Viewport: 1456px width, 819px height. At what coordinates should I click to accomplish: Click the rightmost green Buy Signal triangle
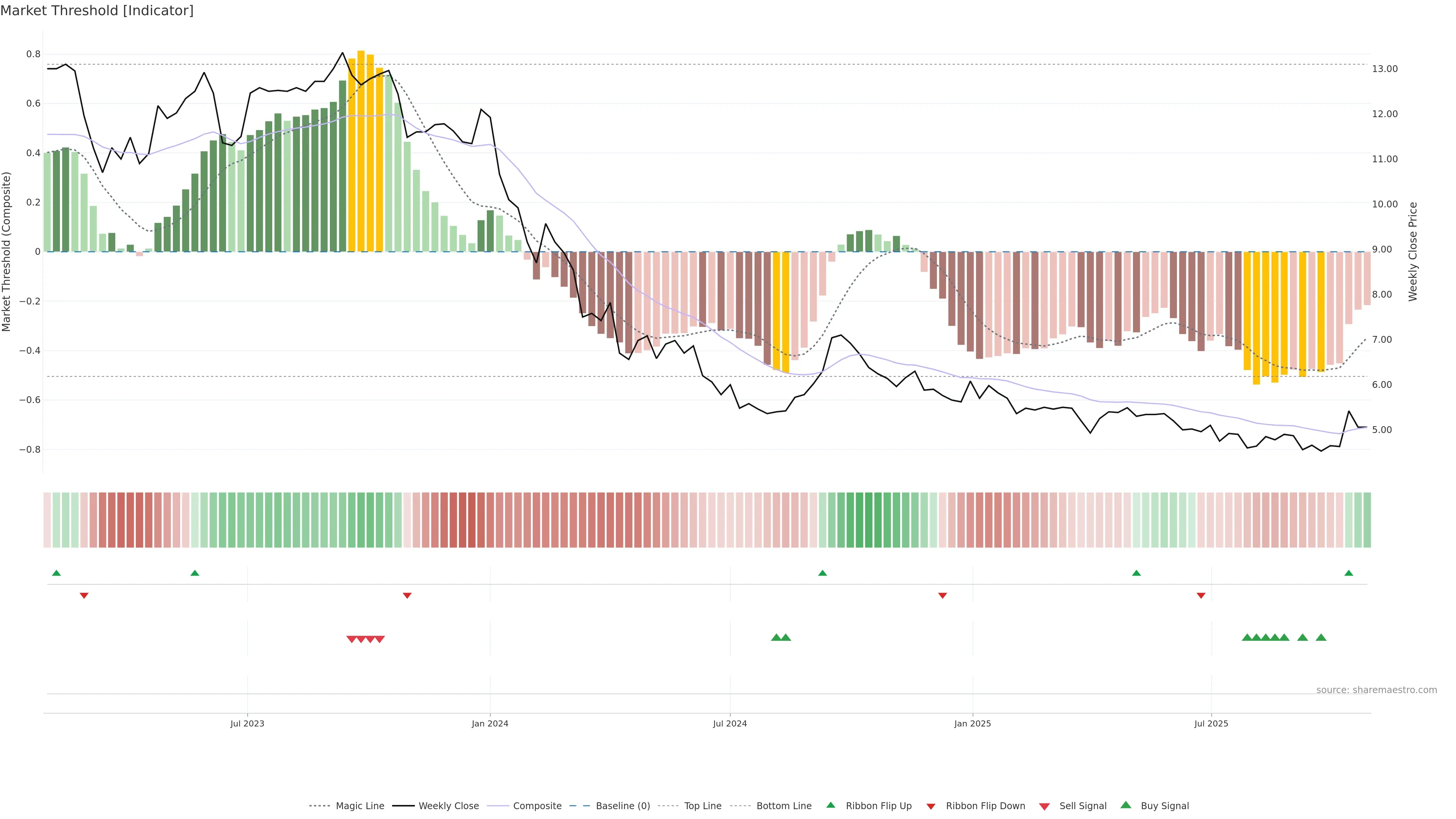point(1321,637)
